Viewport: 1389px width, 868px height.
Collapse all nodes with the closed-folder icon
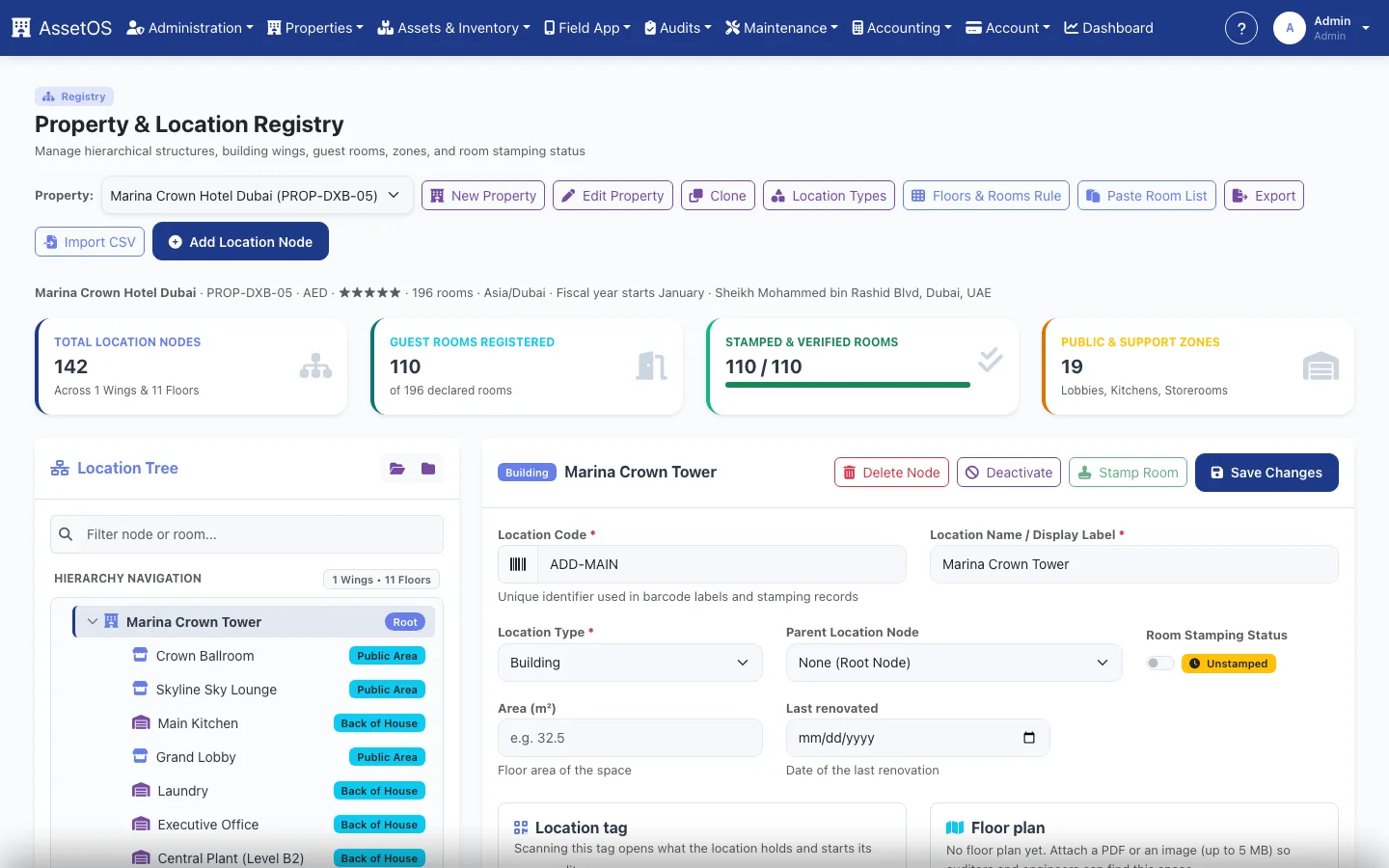click(428, 469)
